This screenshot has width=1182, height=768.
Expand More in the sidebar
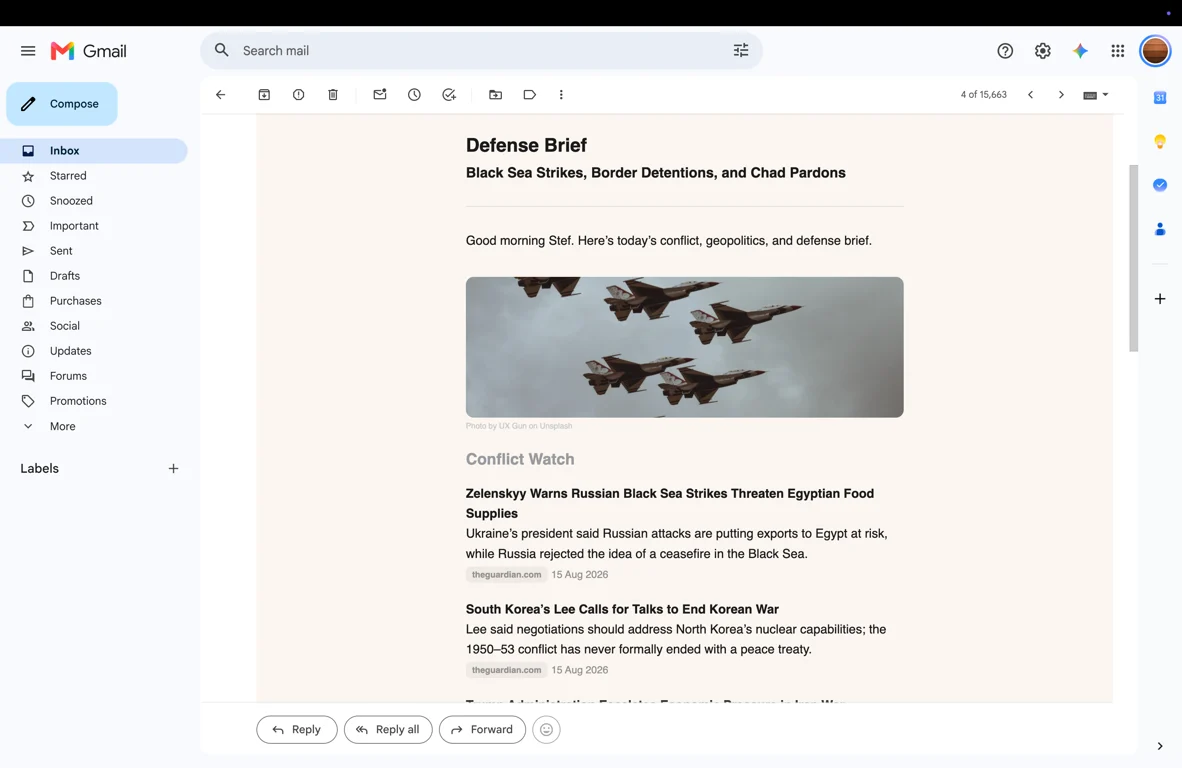click(63, 426)
